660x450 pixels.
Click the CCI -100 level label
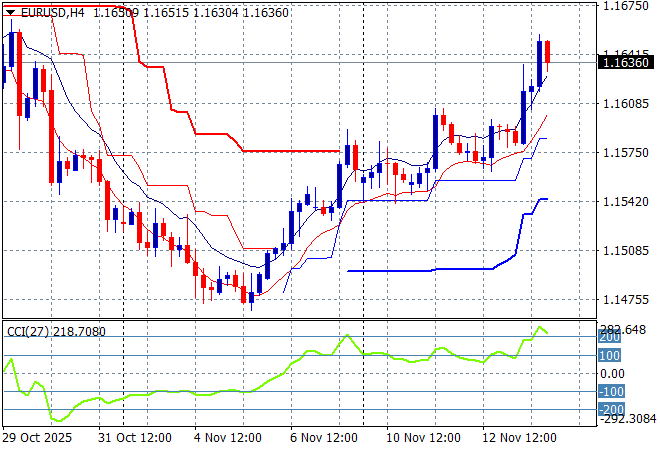[x=611, y=392]
